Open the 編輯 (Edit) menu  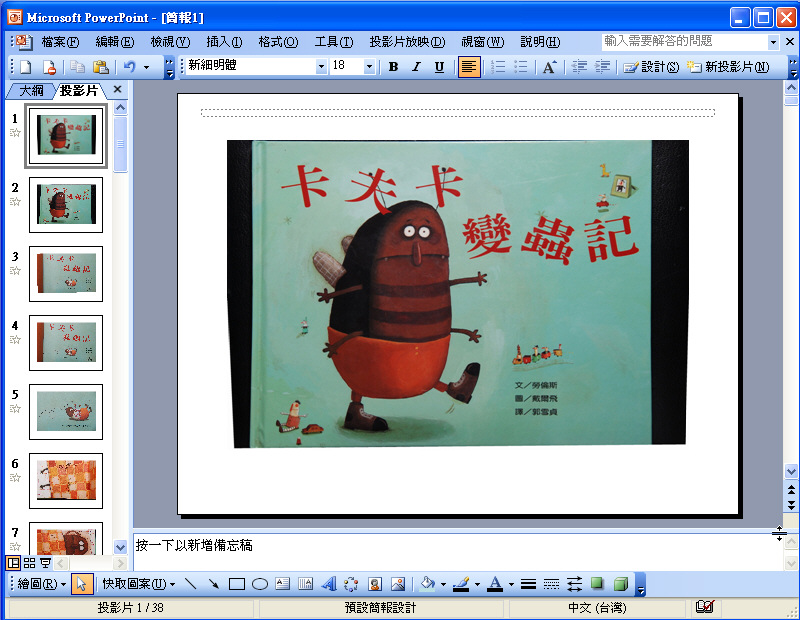tap(115, 42)
